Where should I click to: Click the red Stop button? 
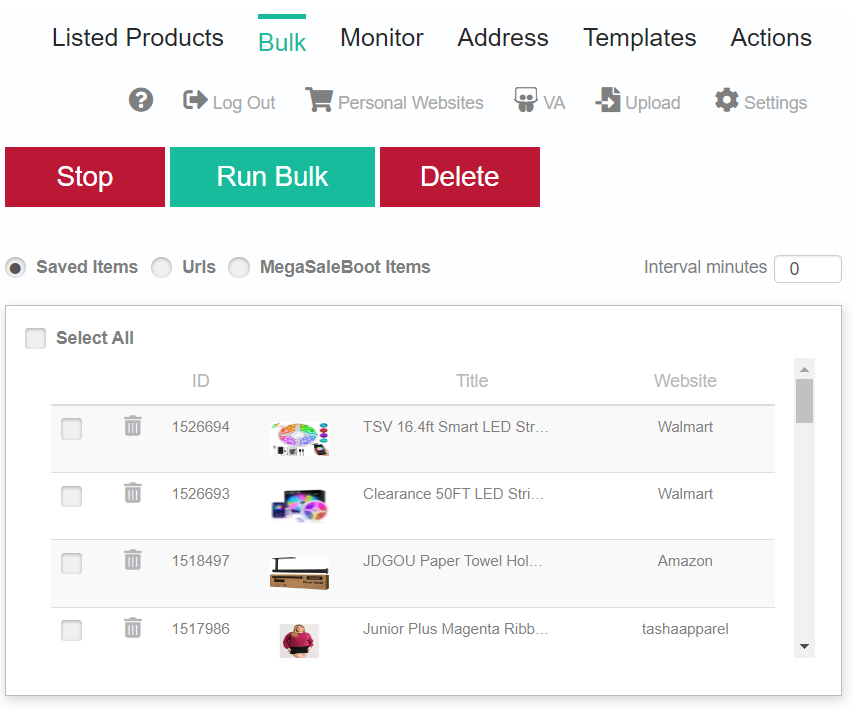click(85, 177)
